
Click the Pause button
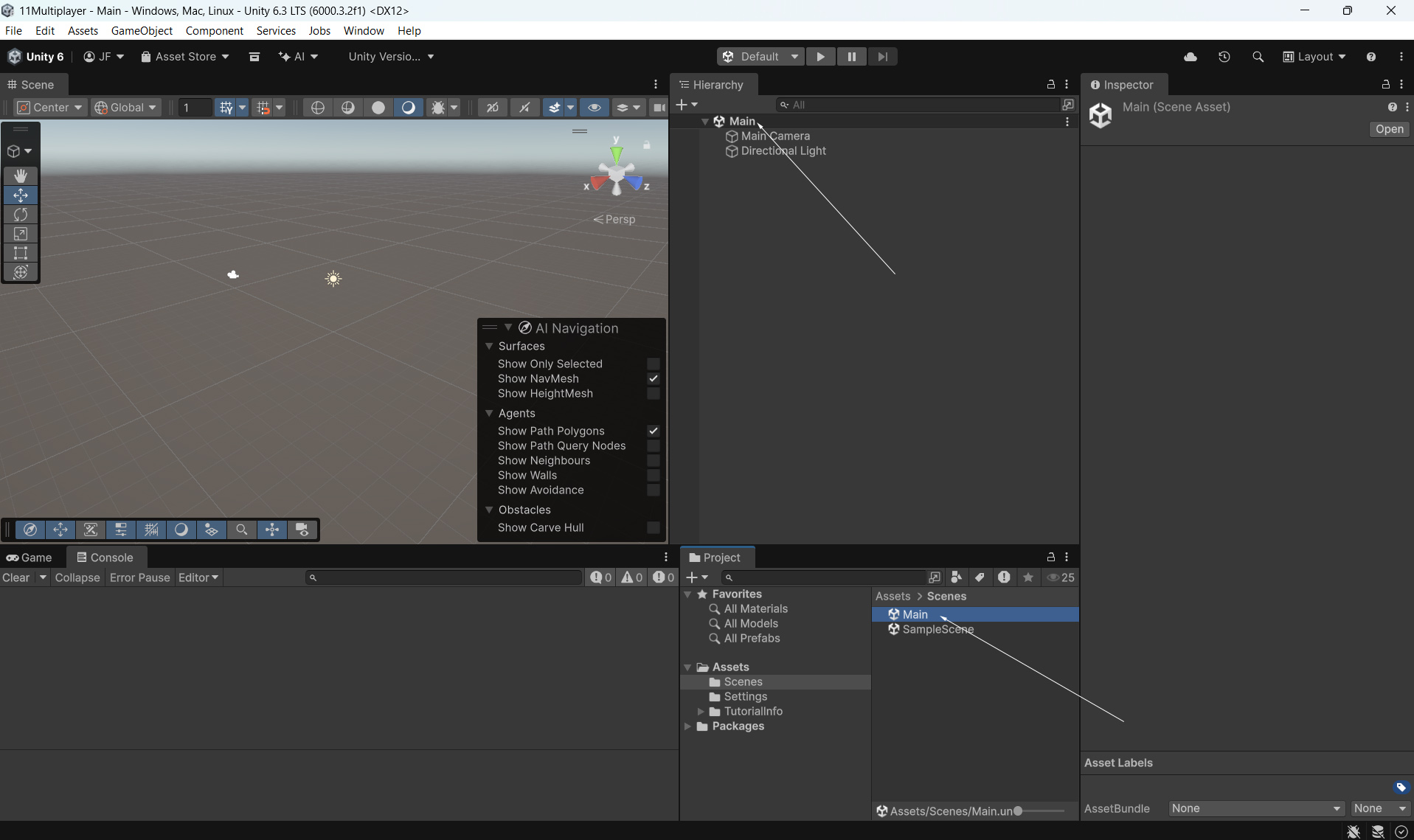pos(851,57)
